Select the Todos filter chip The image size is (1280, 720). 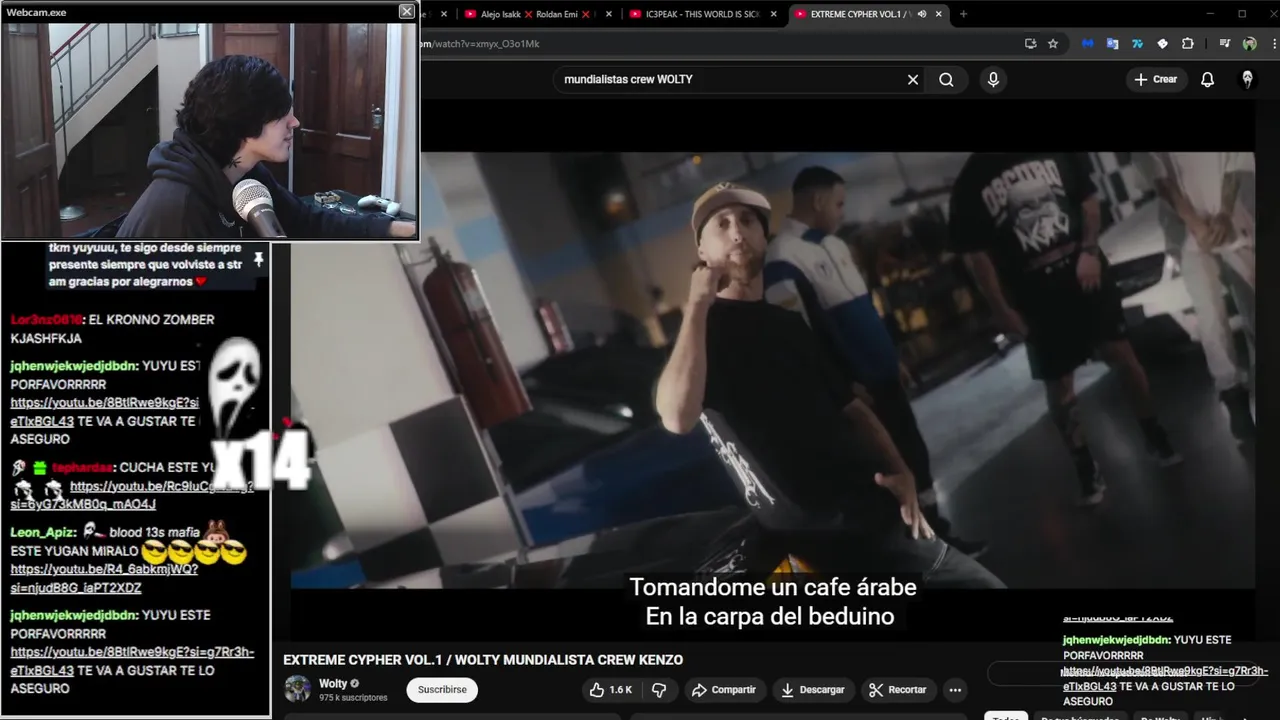[1006, 716]
